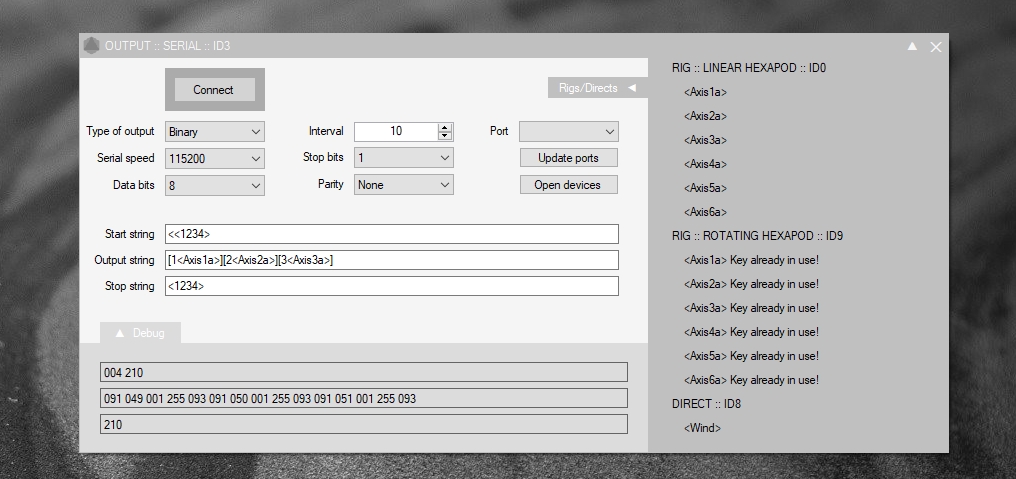This screenshot has width=1016, height=479.
Task: Select DIRECT :: ID8 header
Action: click(706, 404)
